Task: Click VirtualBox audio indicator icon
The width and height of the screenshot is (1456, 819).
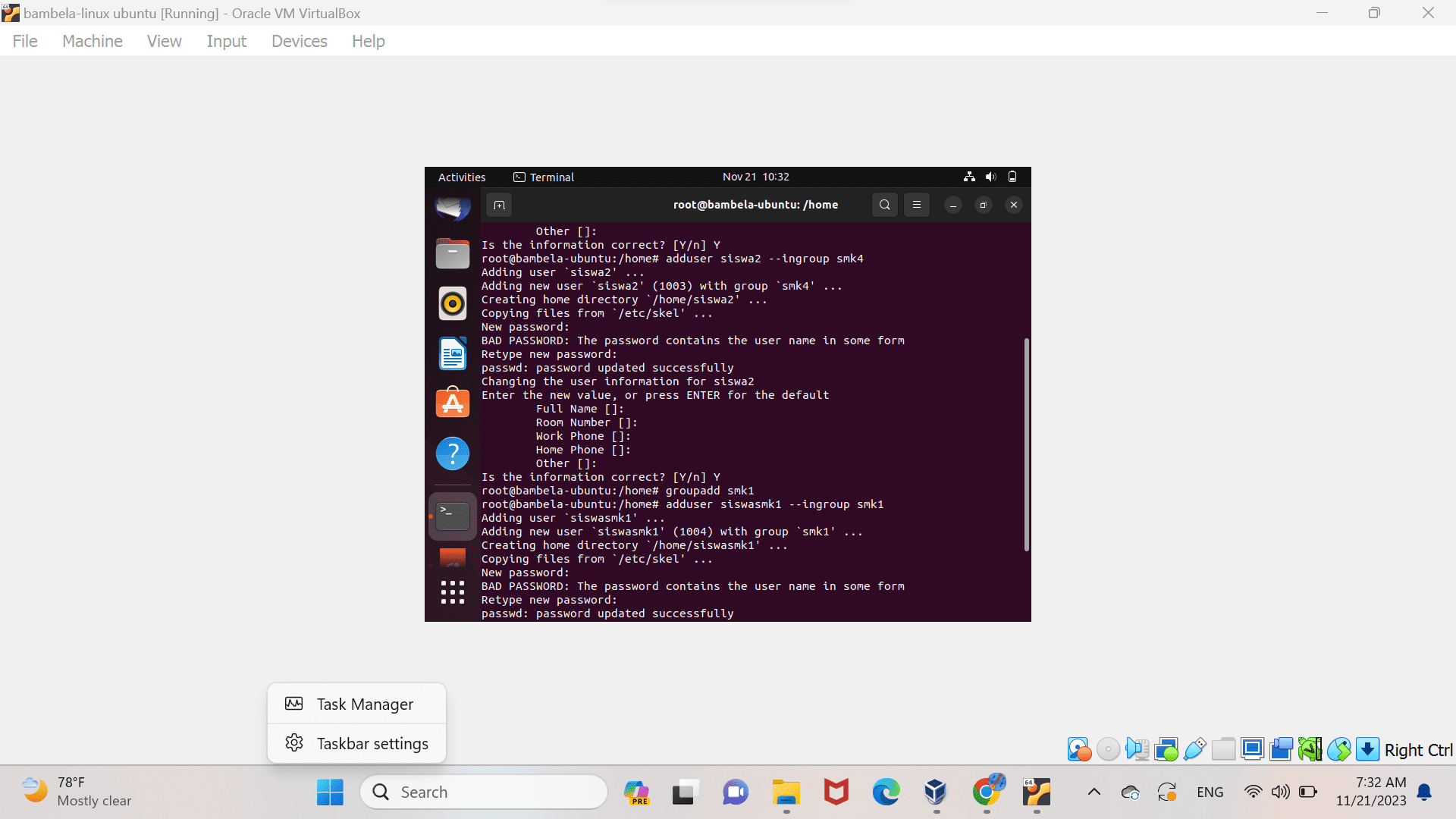Action: pyautogui.click(x=1137, y=749)
